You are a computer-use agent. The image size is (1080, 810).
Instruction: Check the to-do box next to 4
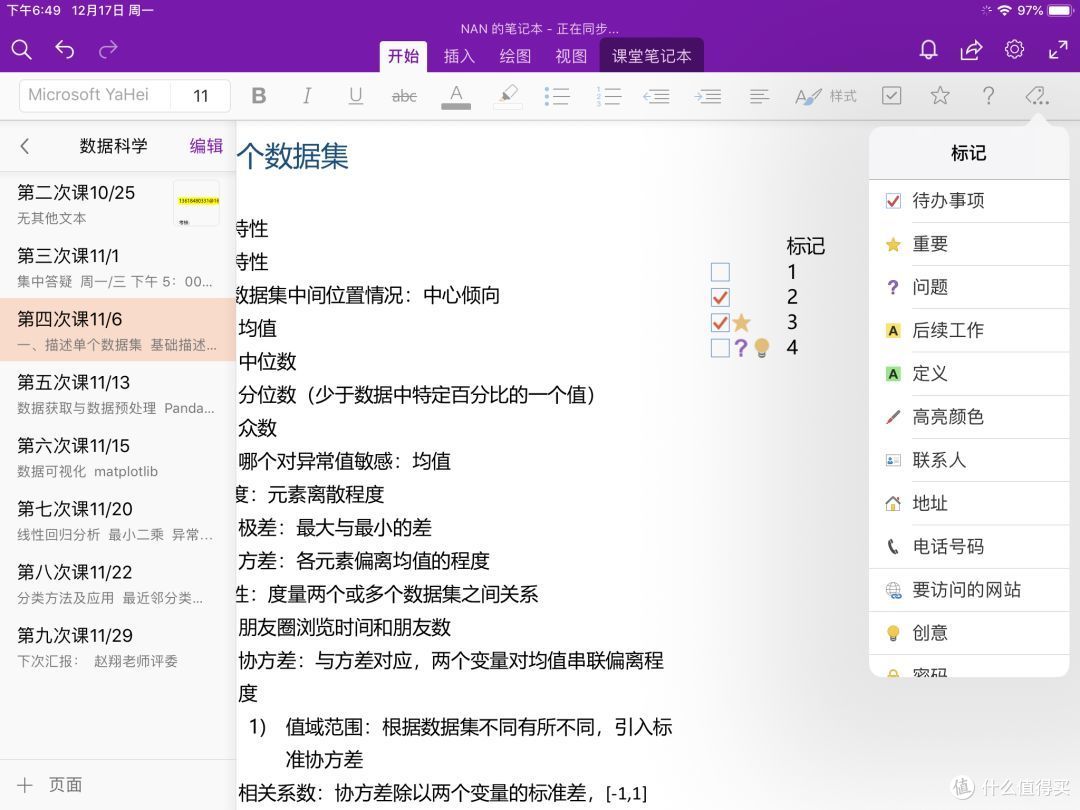720,348
